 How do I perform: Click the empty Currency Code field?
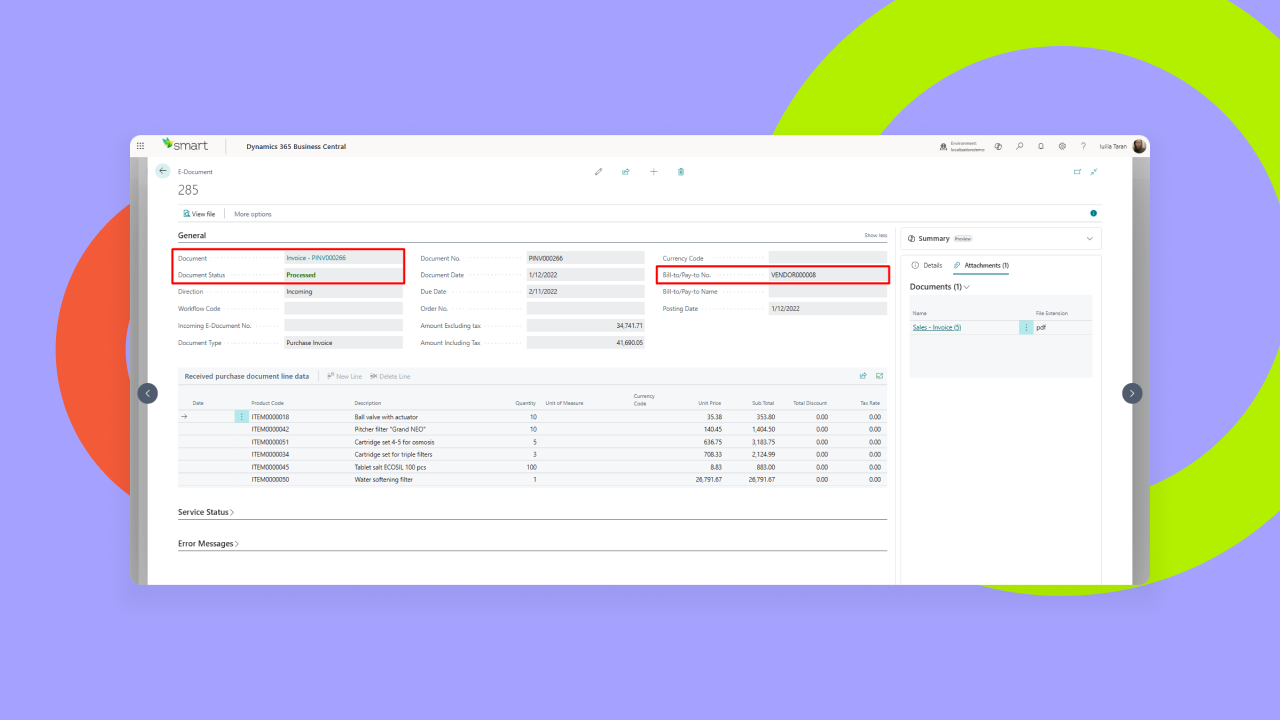827,258
